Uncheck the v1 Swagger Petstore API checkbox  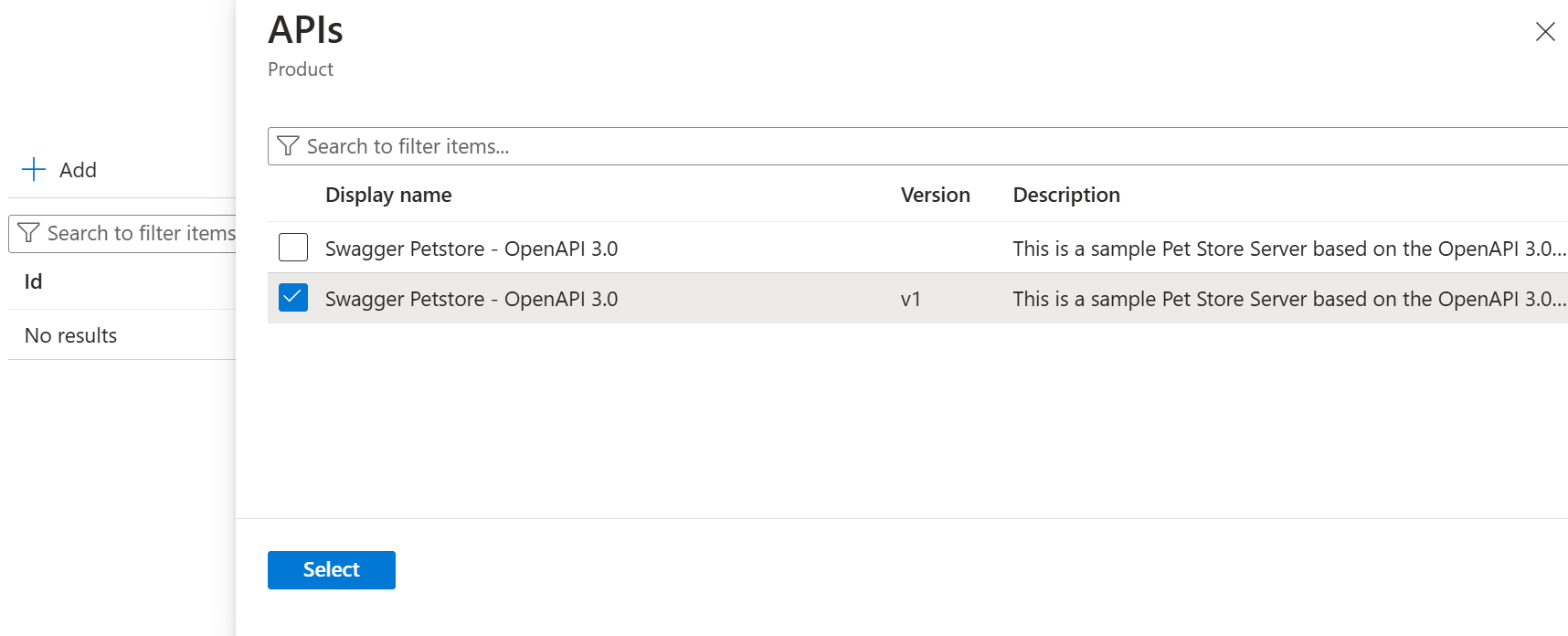click(x=293, y=298)
